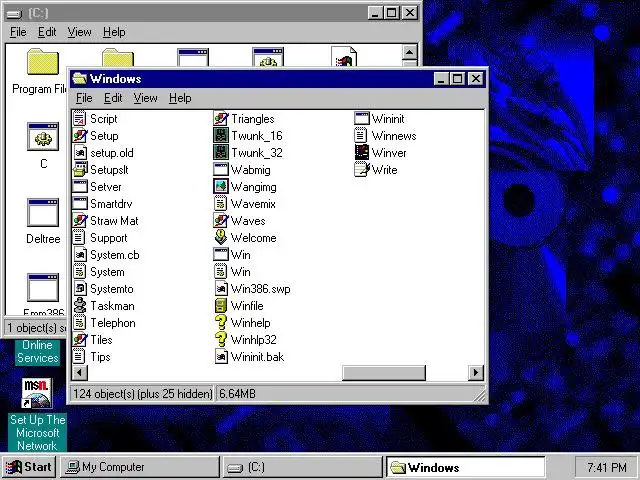Click the 7:41 PM taskbar clock

tap(607, 467)
